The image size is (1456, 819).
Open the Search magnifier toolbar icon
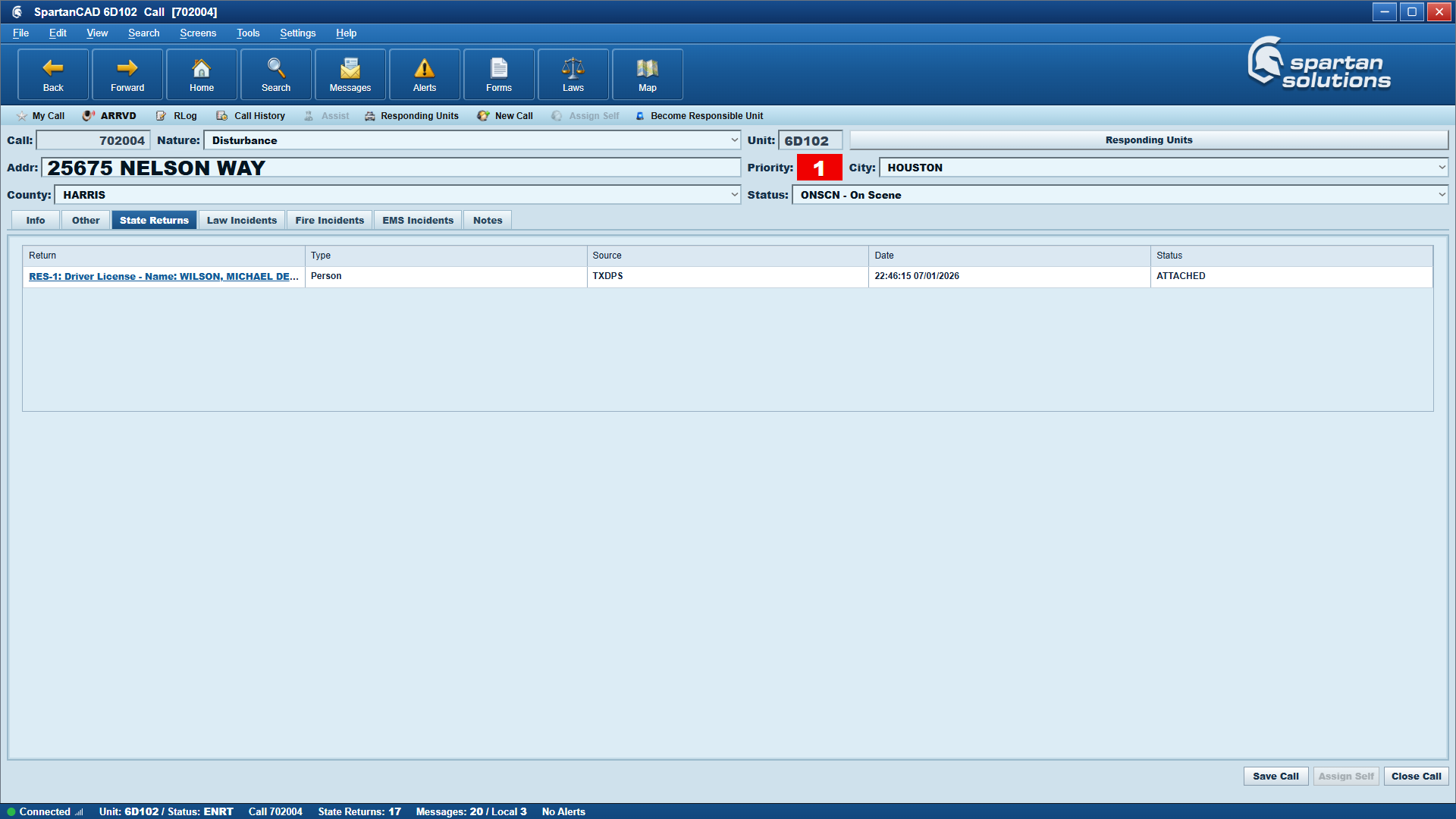coord(276,74)
